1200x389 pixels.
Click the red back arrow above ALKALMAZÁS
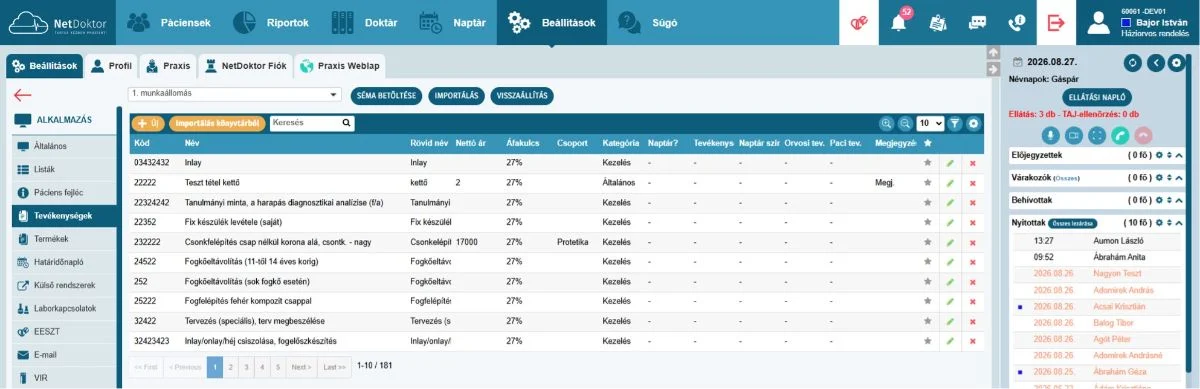23,96
